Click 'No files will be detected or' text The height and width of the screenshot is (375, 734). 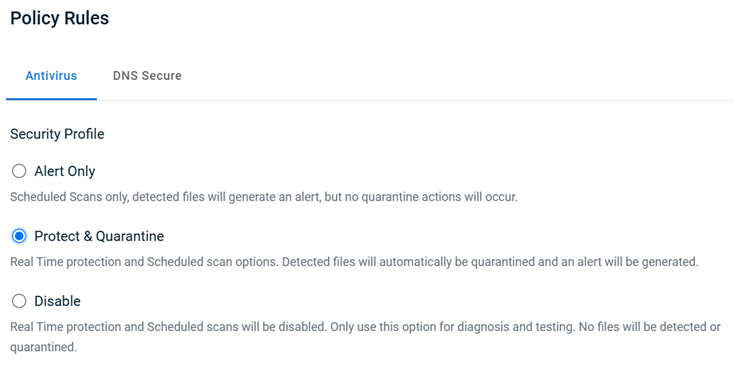pos(650,326)
